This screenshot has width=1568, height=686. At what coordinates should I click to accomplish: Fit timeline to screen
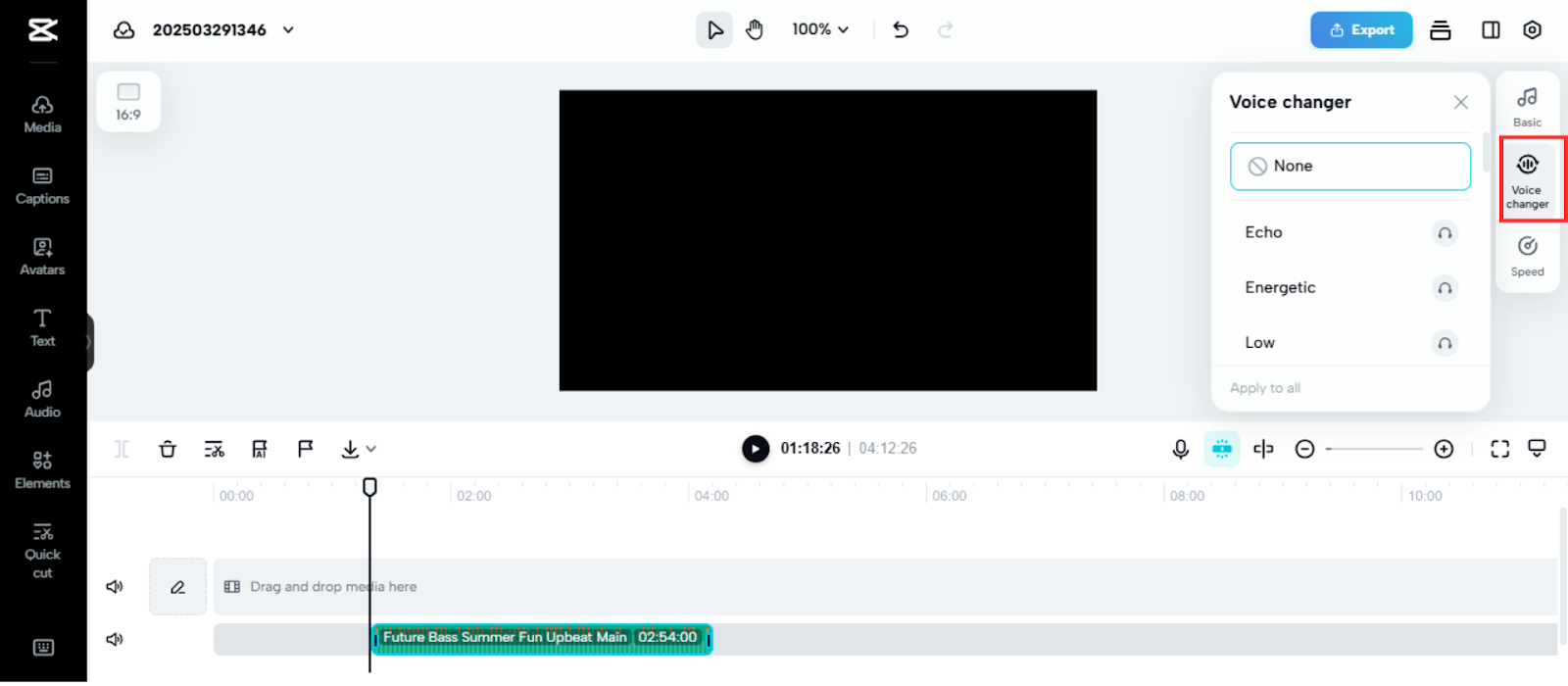(1499, 449)
